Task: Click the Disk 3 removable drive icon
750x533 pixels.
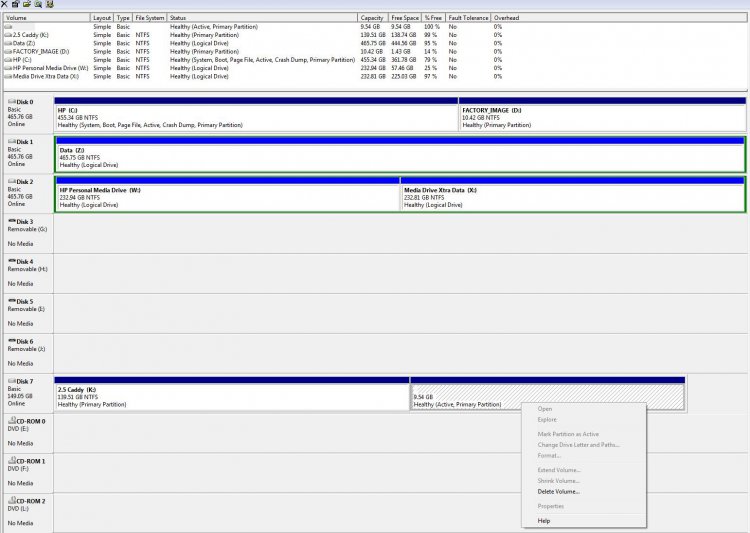Action: coord(12,221)
